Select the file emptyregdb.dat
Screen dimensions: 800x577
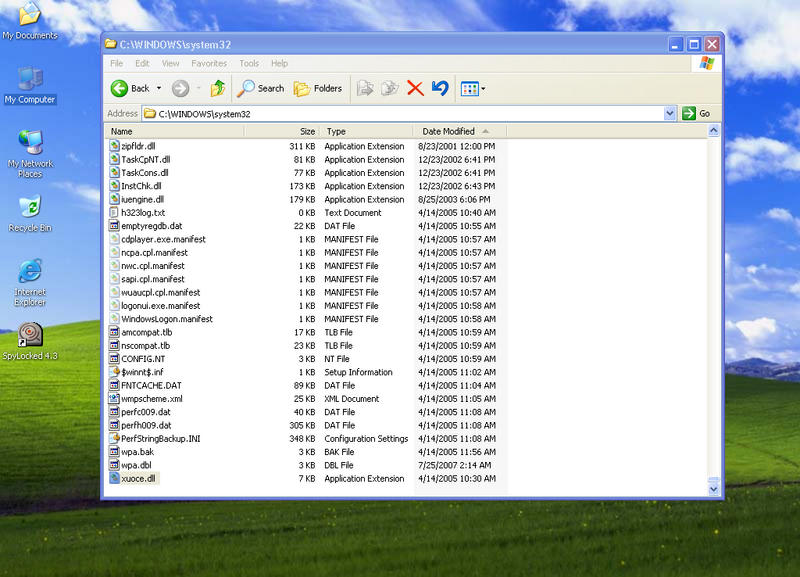[x=152, y=225]
